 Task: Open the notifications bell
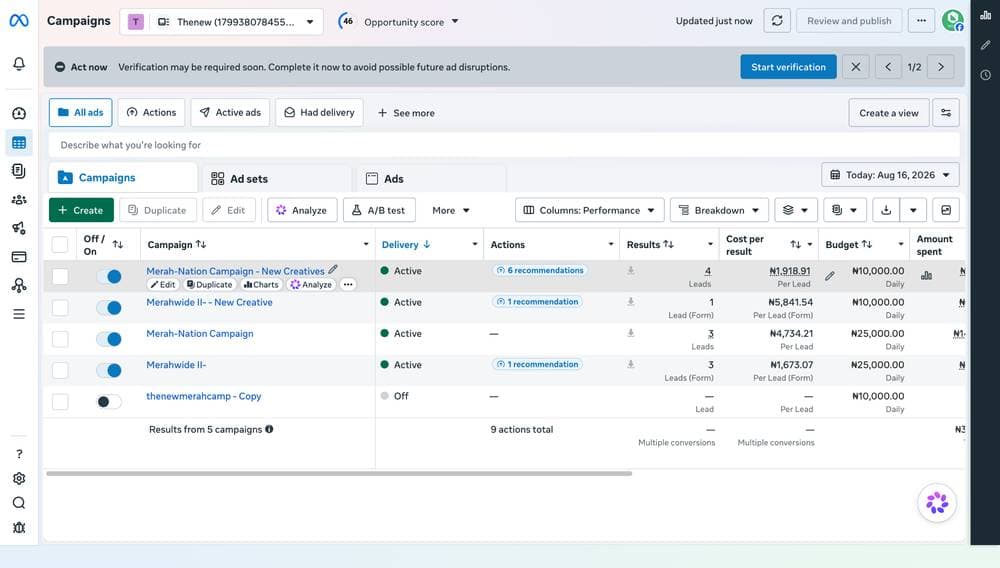[x=19, y=63]
